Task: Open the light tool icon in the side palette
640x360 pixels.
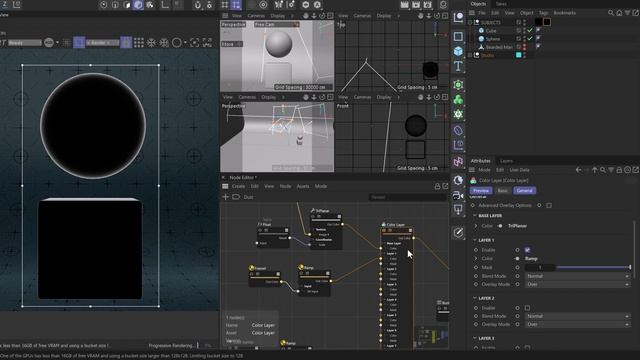Action: pos(458,210)
